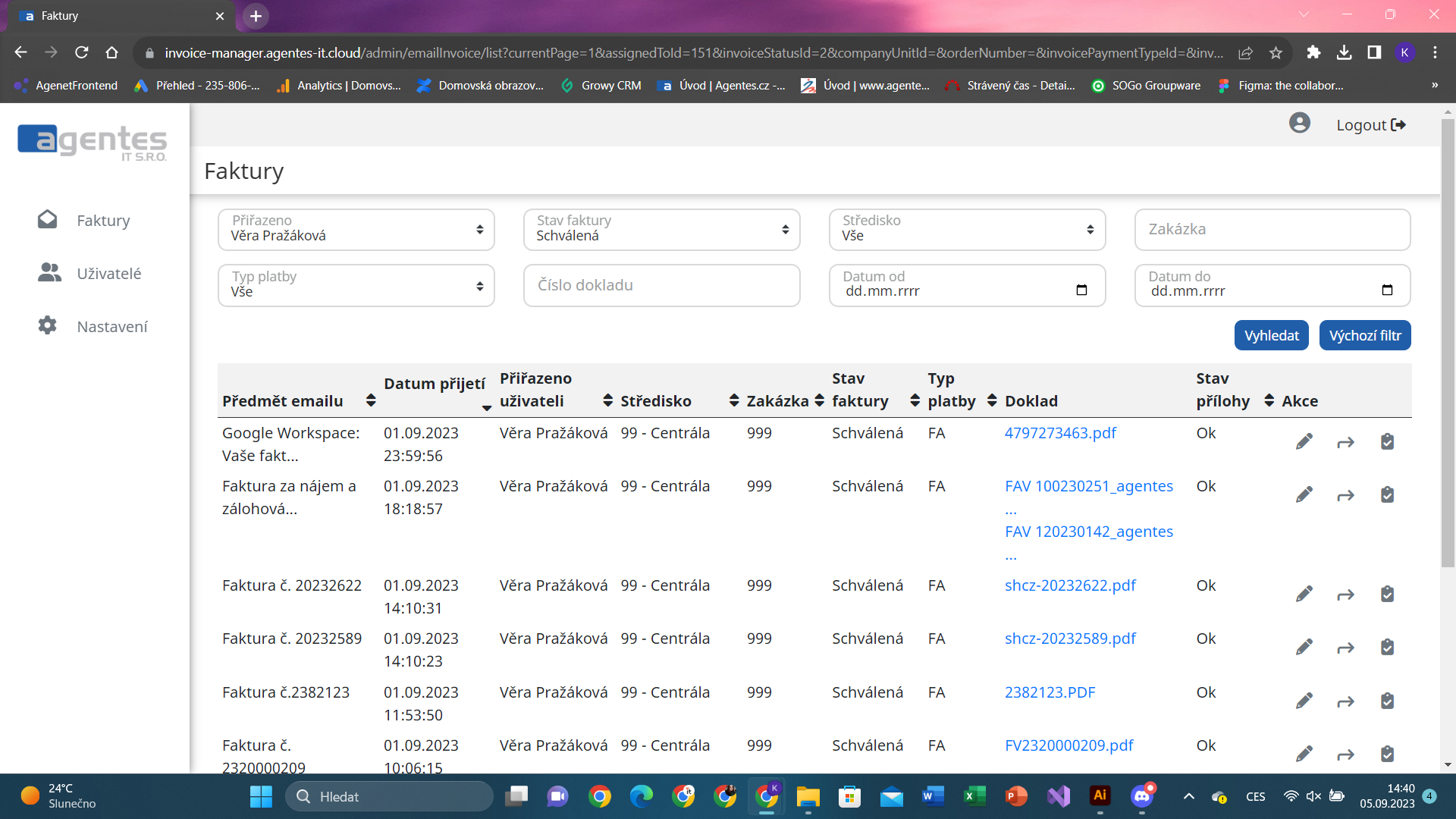Expand Stav faktury dropdown Schválená
This screenshot has height=819, width=1456.
coord(661,230)
